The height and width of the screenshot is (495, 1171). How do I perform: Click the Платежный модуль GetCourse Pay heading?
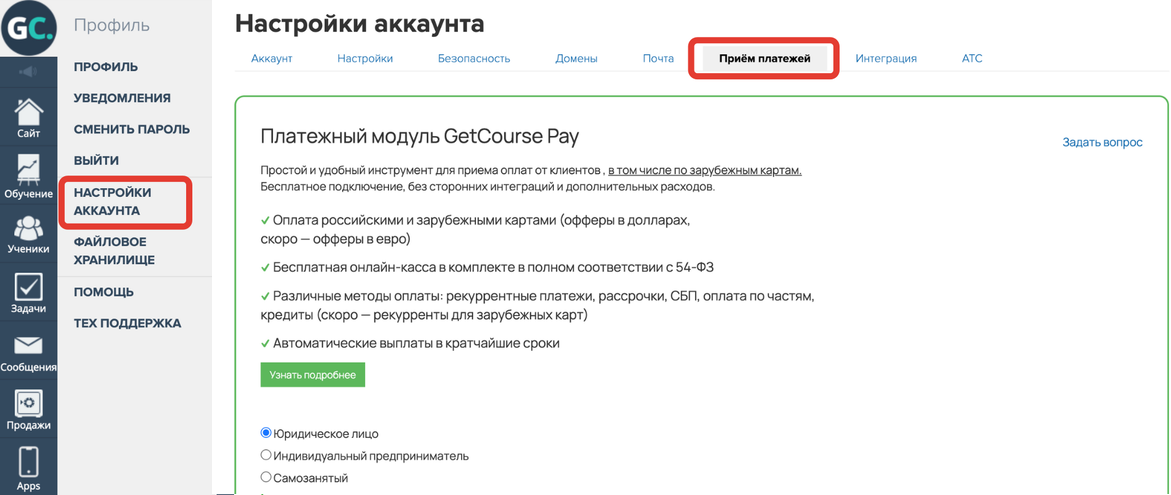pos(420,137)
